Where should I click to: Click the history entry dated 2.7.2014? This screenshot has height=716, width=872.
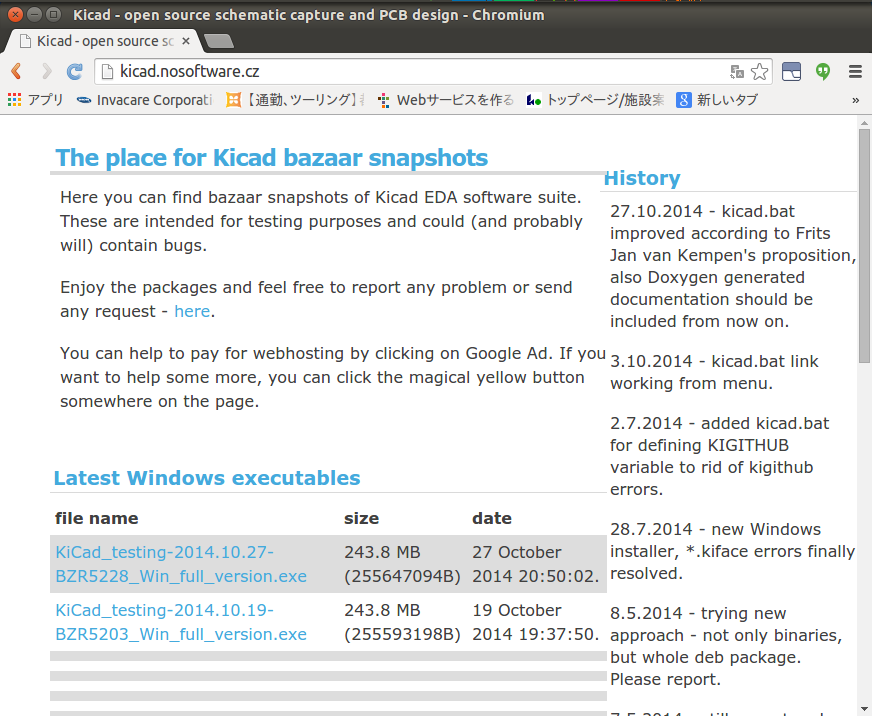point(720,456)
